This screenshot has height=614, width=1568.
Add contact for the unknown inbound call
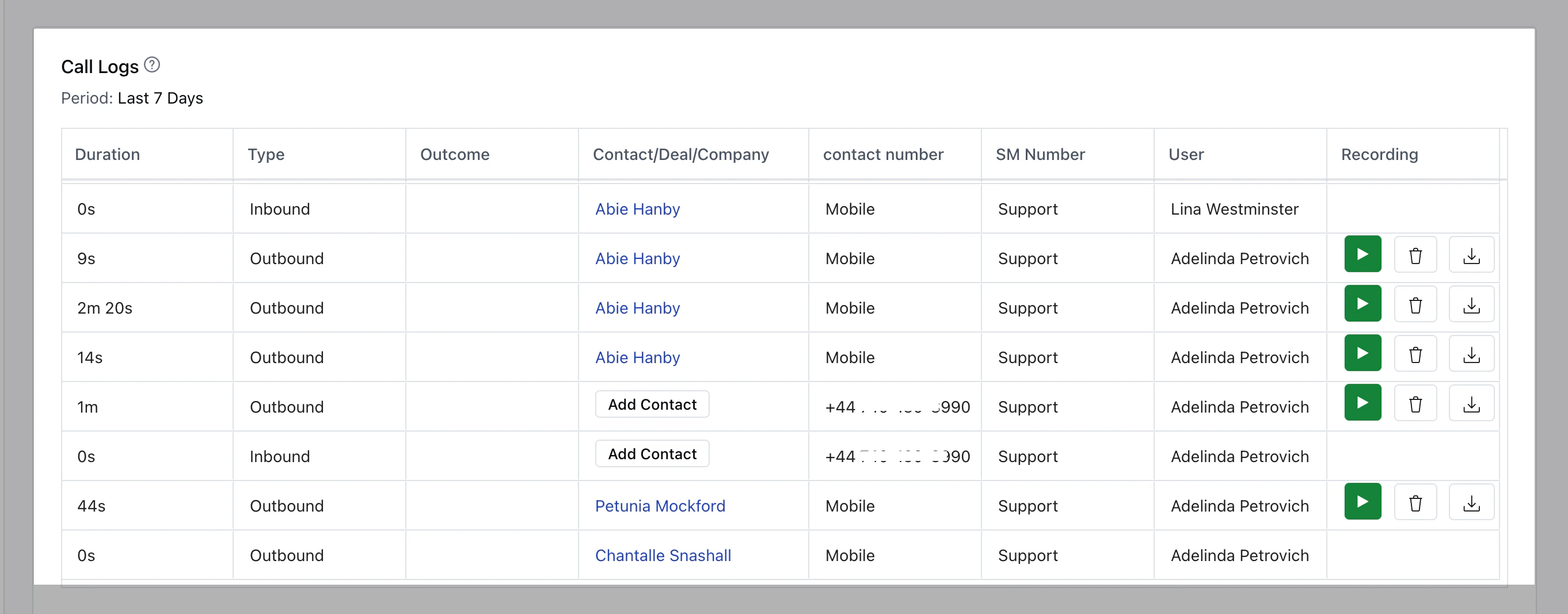pyautogui.click(x=652, y=454)
